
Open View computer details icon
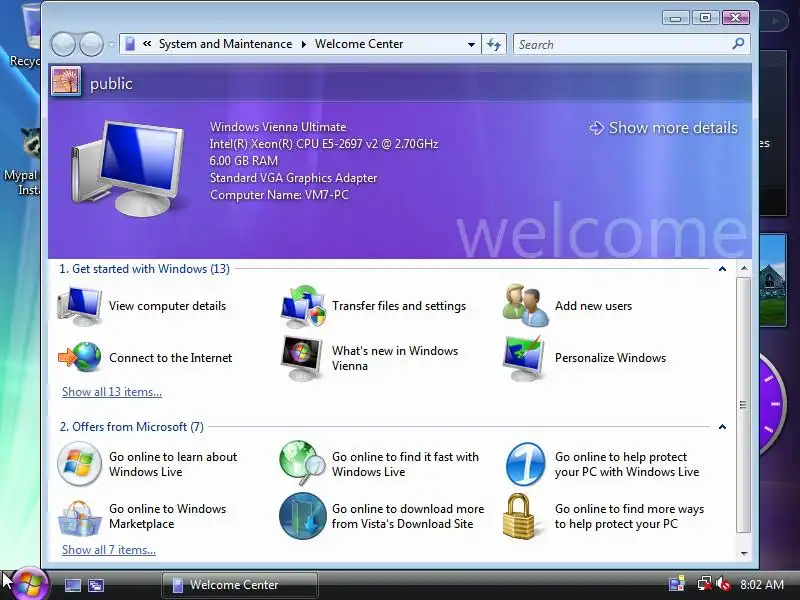80,306
